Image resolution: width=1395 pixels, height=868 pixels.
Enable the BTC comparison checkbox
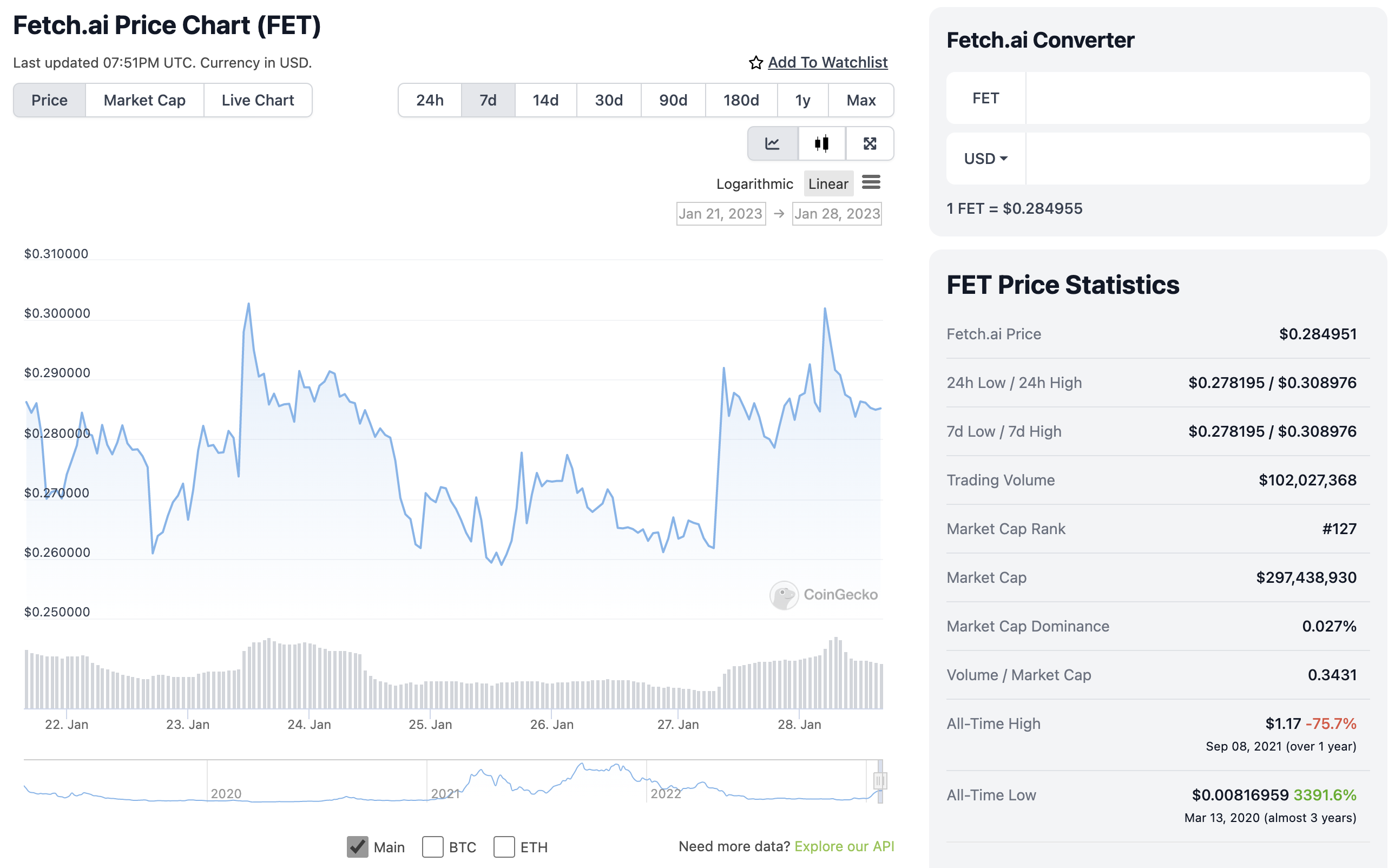pos(432,847)
